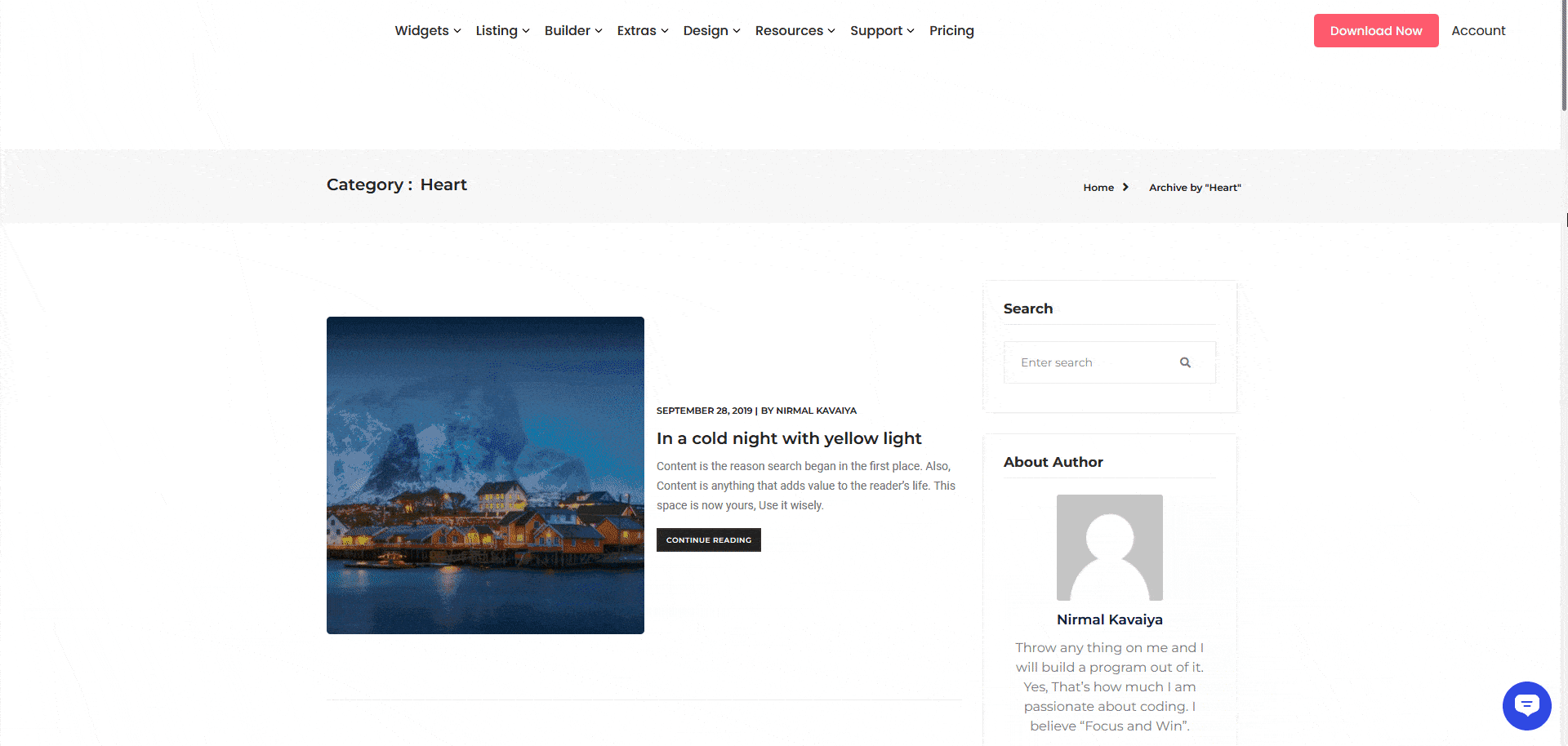Open the live chat bubble icon
The height and width of the screenshot is (746, 1568).
pos(1526,705)
